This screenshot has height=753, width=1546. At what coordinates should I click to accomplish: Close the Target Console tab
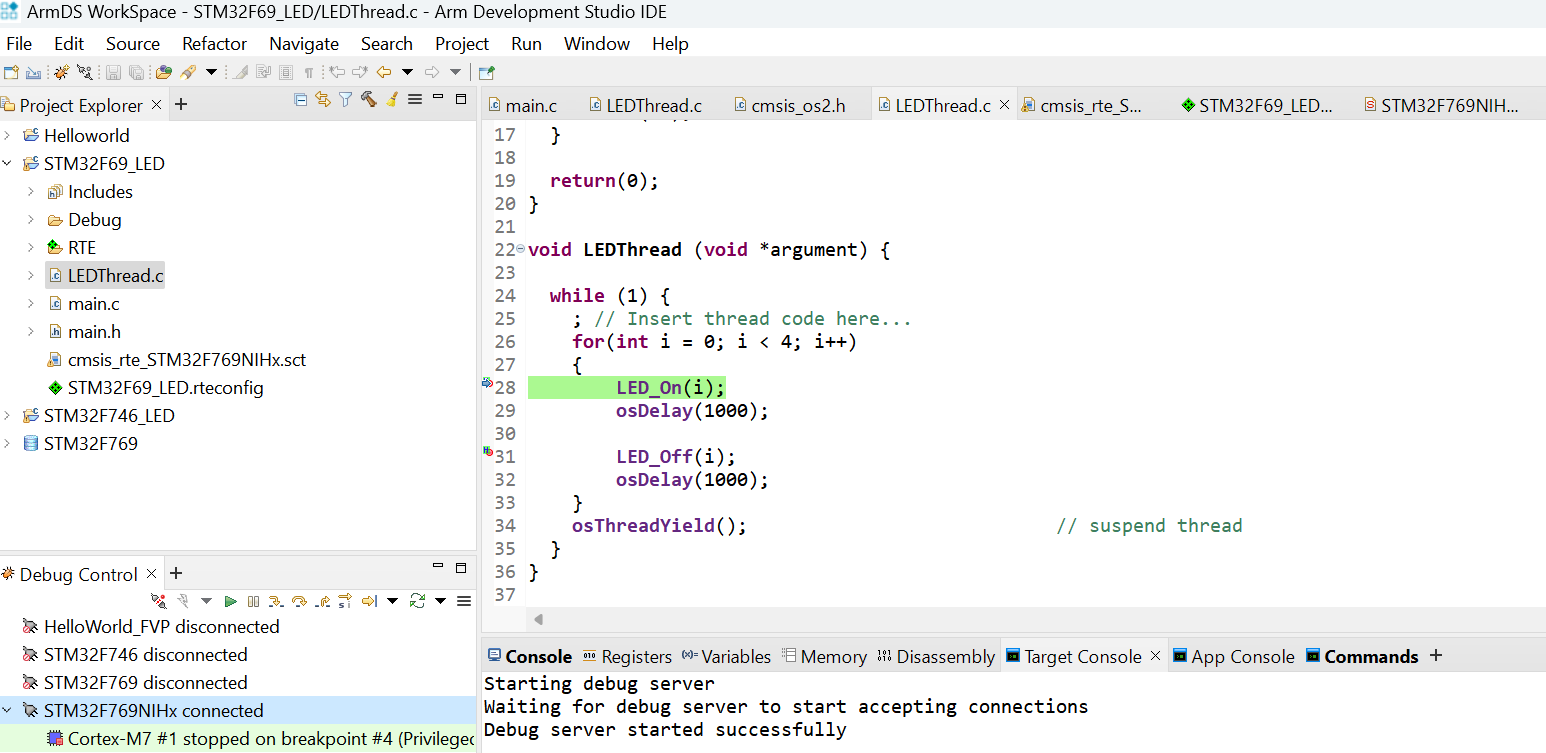tap(1155, 656)
